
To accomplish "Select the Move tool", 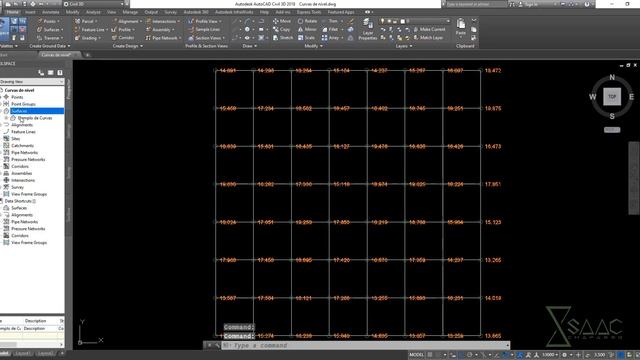I will coord(282,21).
